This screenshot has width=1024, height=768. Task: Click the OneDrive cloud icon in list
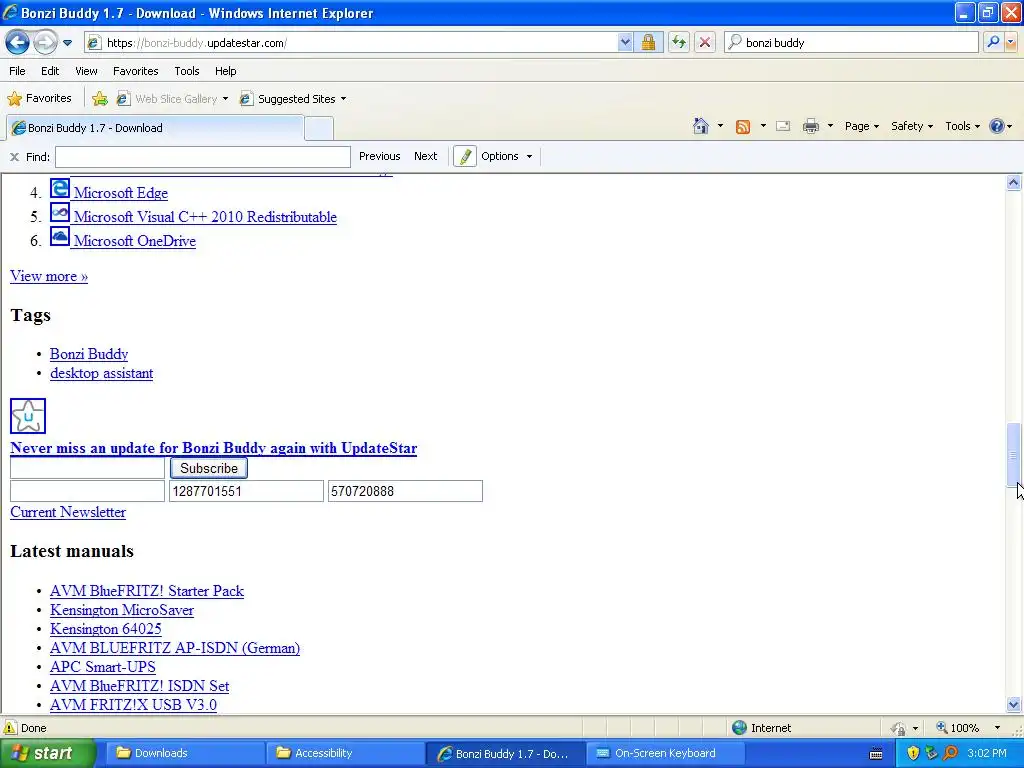pos(60,236)
